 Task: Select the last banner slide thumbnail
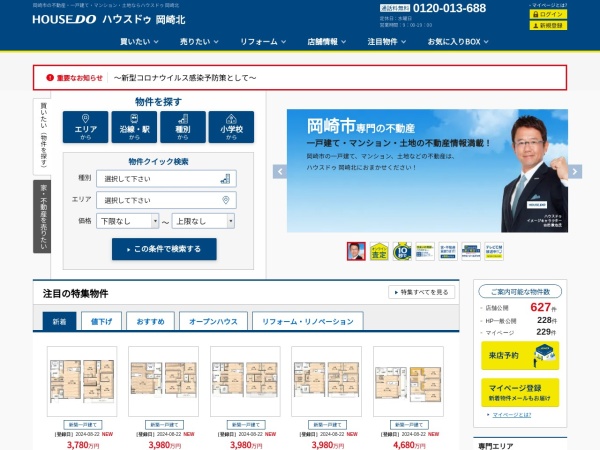click(x=494, y=251)
